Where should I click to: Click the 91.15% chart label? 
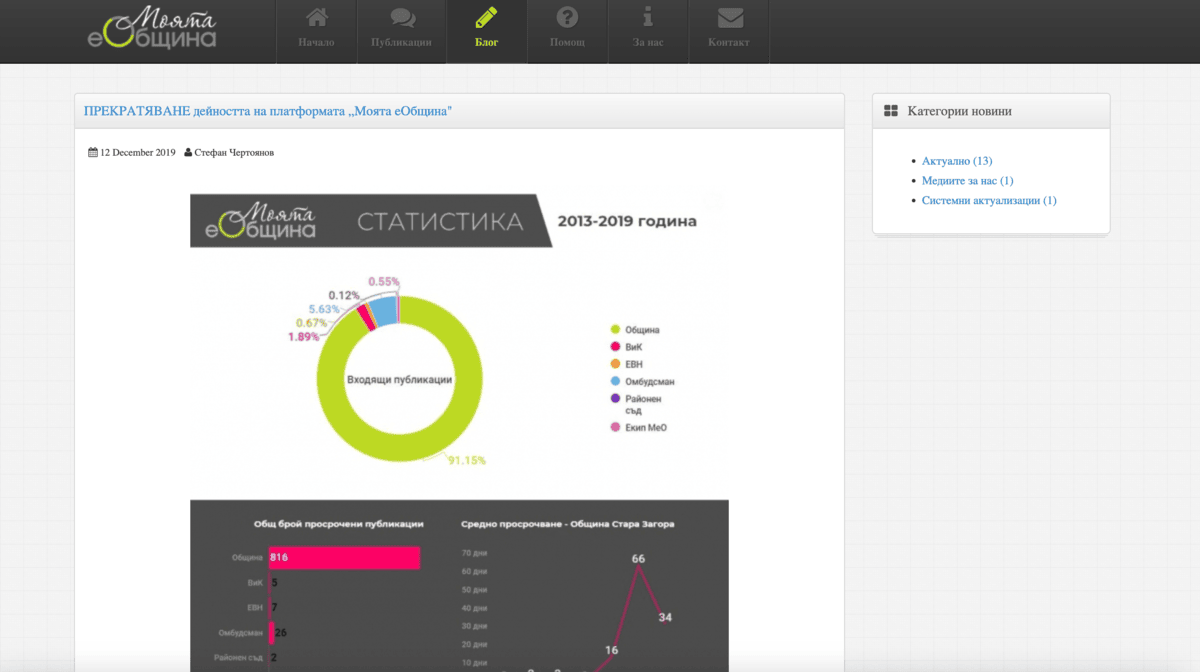[466, 461]
